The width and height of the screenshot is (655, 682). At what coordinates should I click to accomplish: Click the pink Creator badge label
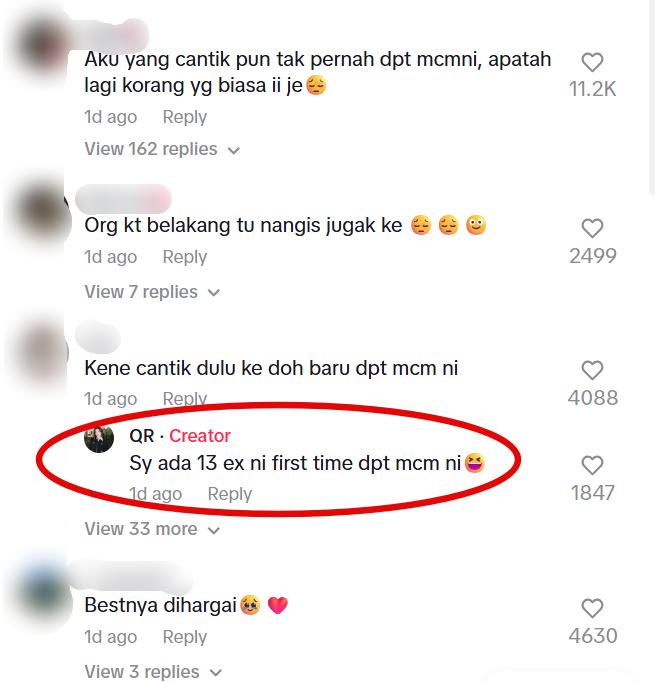point(200,436)
